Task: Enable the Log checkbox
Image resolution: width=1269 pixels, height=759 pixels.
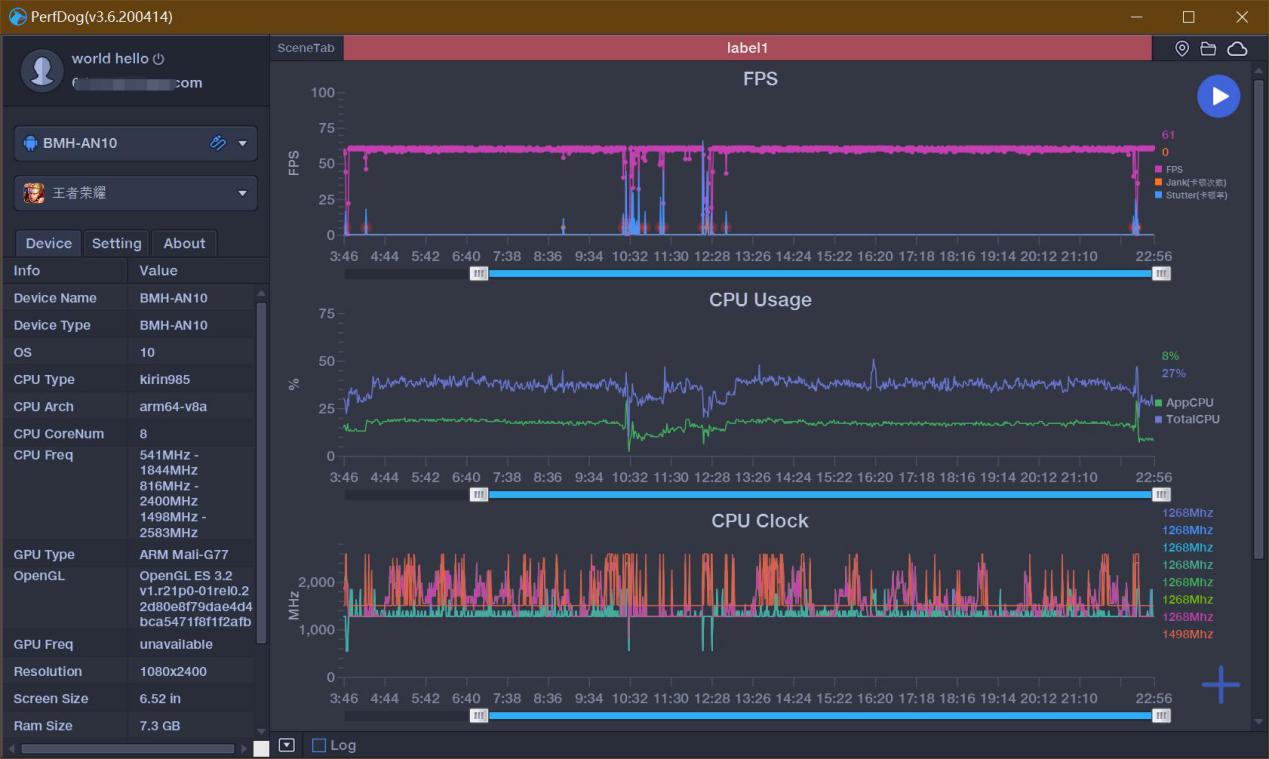Action: [319, 745]
